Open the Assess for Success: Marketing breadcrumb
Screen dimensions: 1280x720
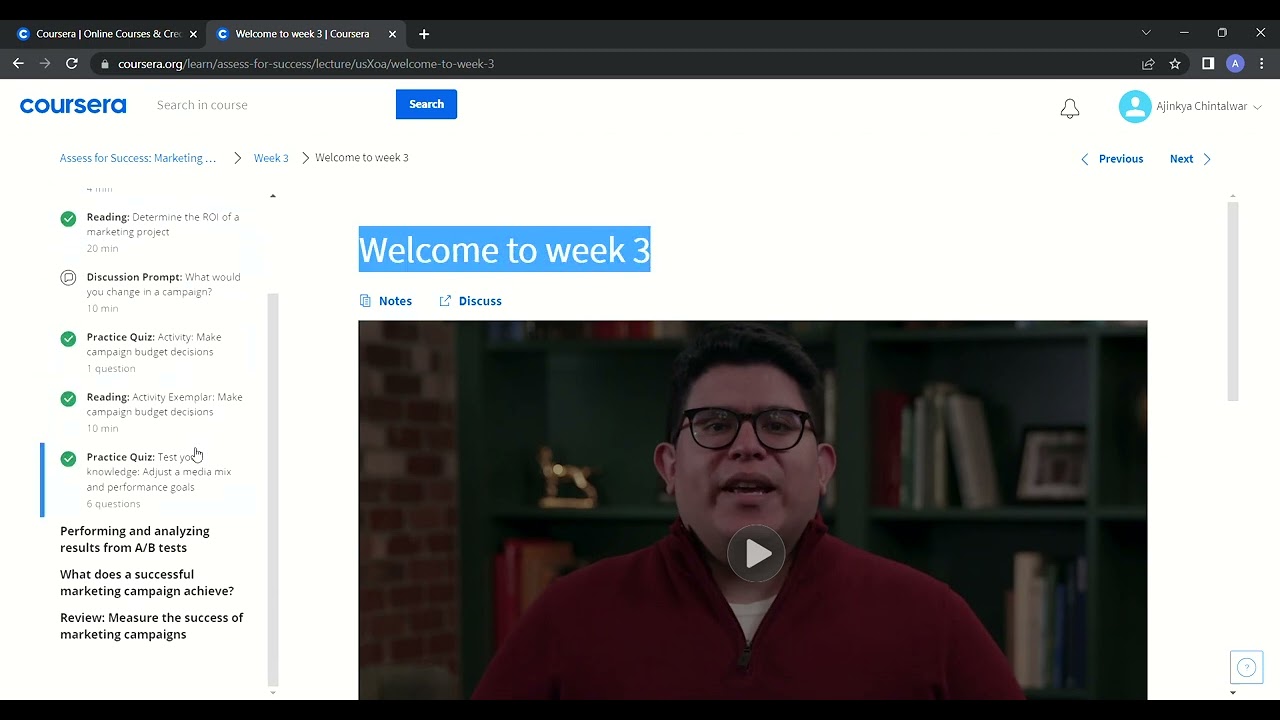tap(138, 158)
